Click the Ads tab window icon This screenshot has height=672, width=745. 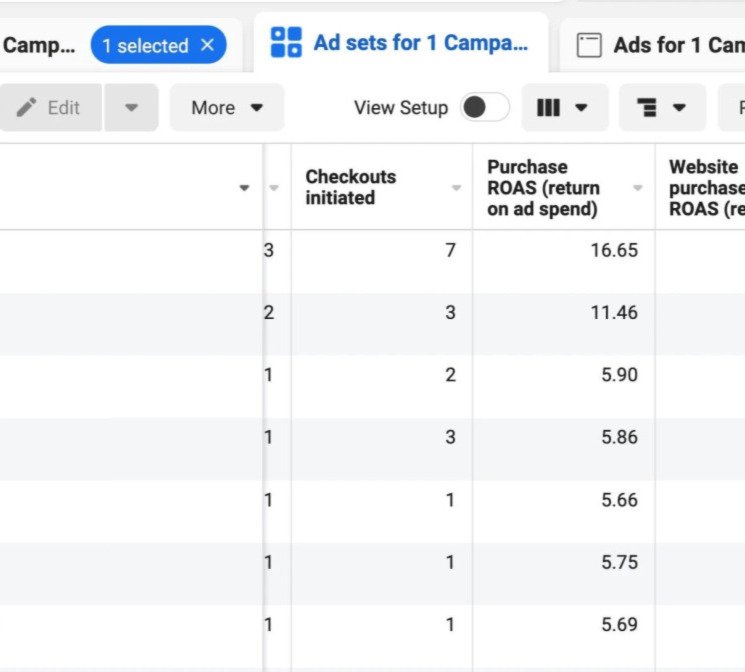[590, 45]
